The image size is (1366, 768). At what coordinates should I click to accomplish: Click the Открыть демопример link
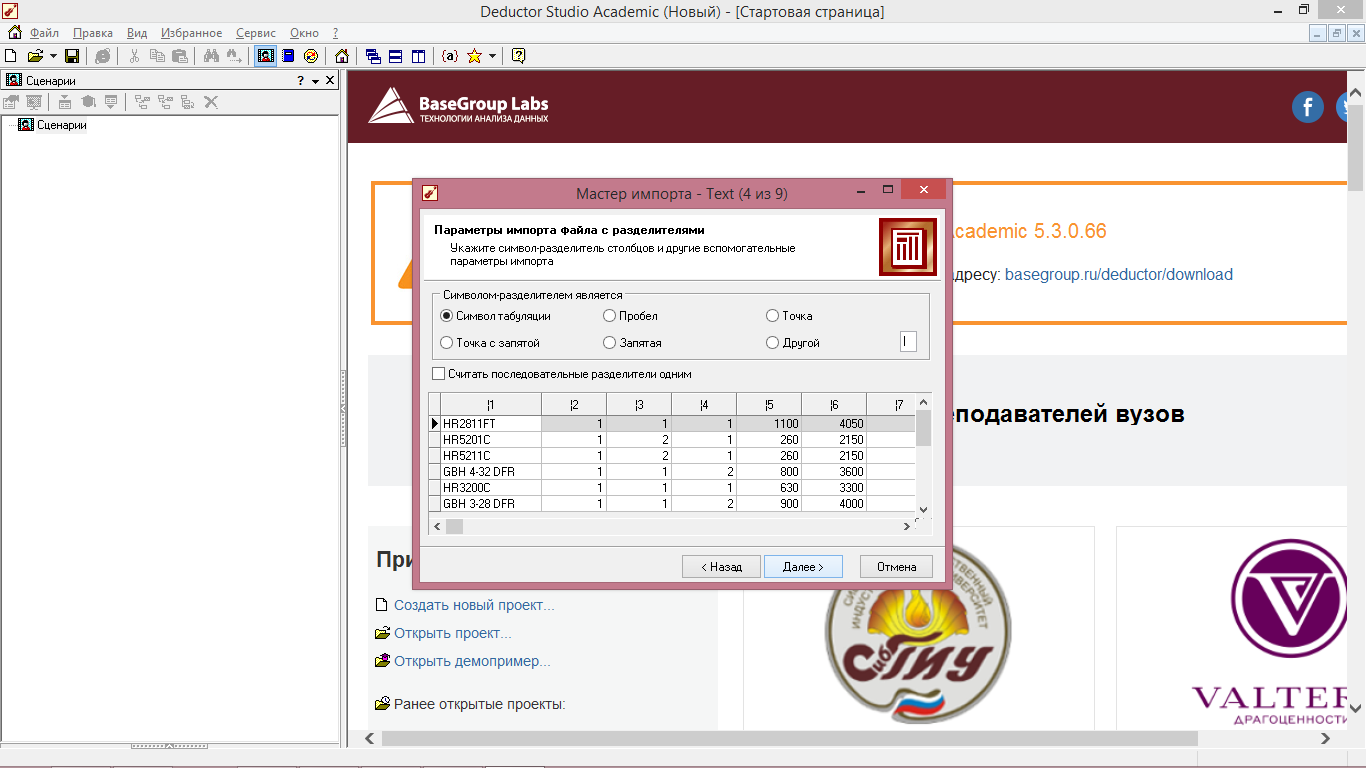(x=472, y=661)
